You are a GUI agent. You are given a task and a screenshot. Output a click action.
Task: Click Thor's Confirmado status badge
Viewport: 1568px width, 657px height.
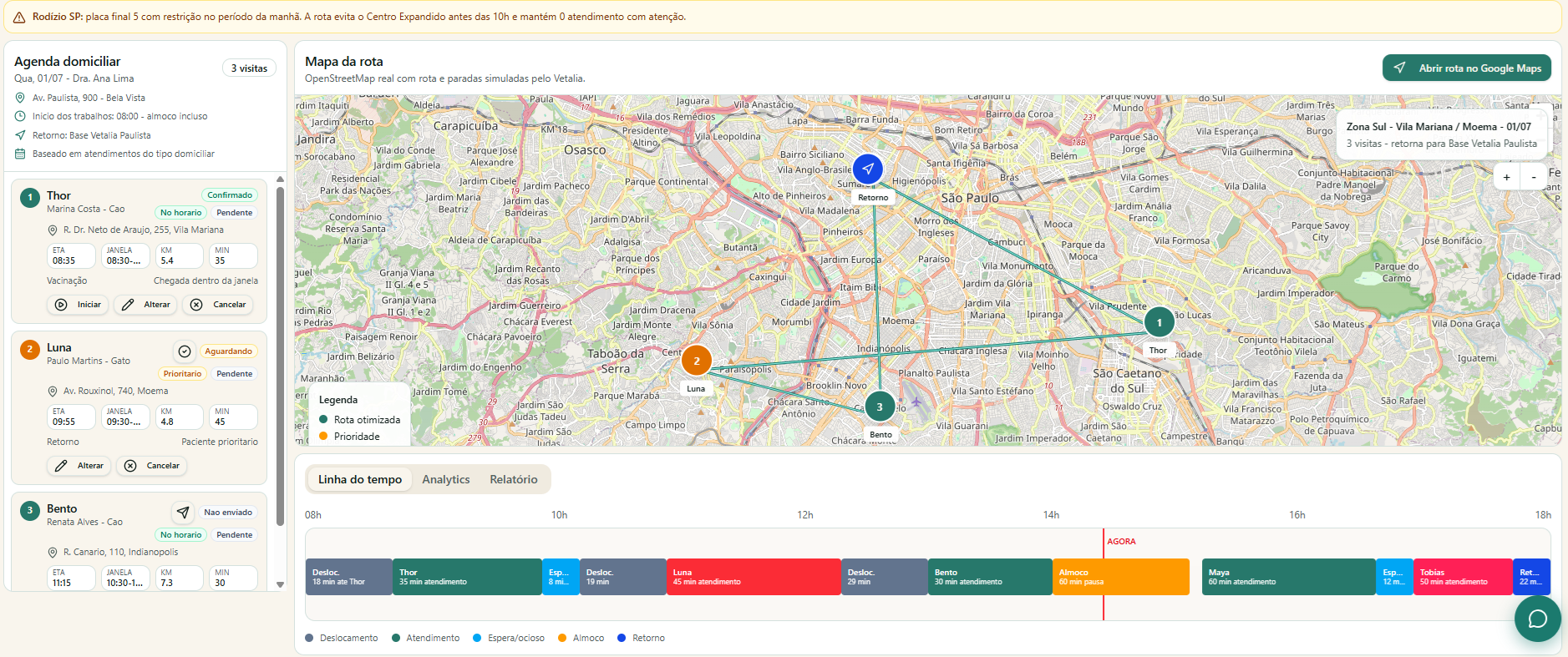coord(230,195)
